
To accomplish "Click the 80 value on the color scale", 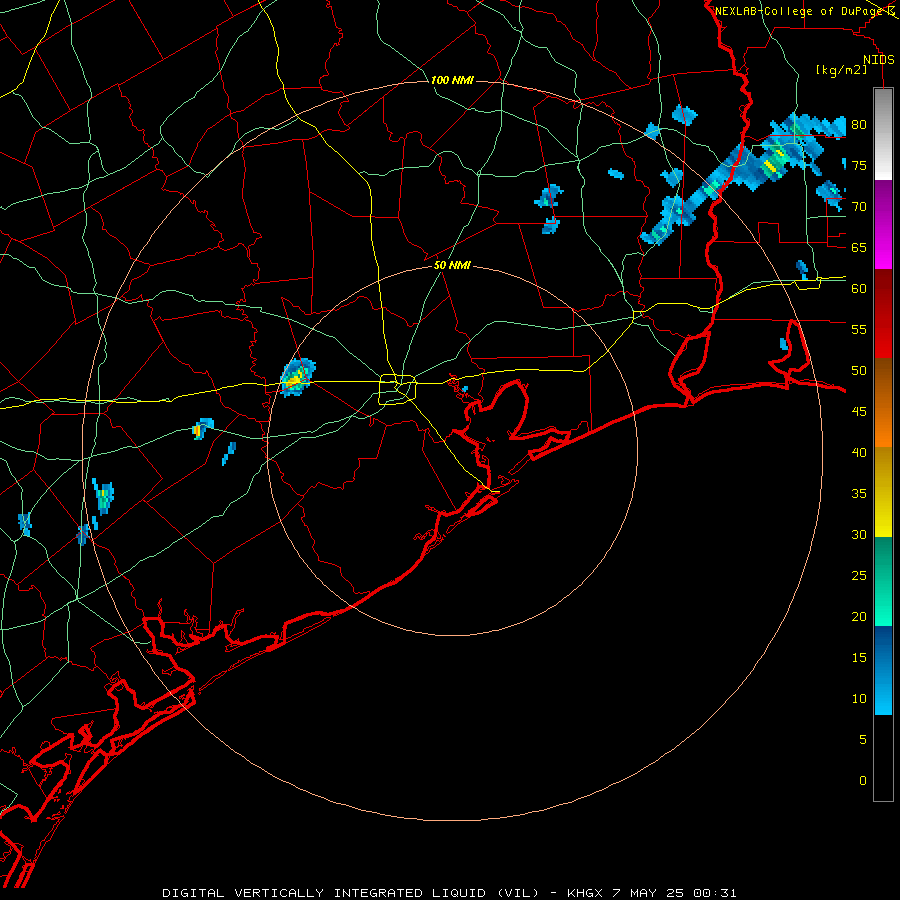I will 859,125.
